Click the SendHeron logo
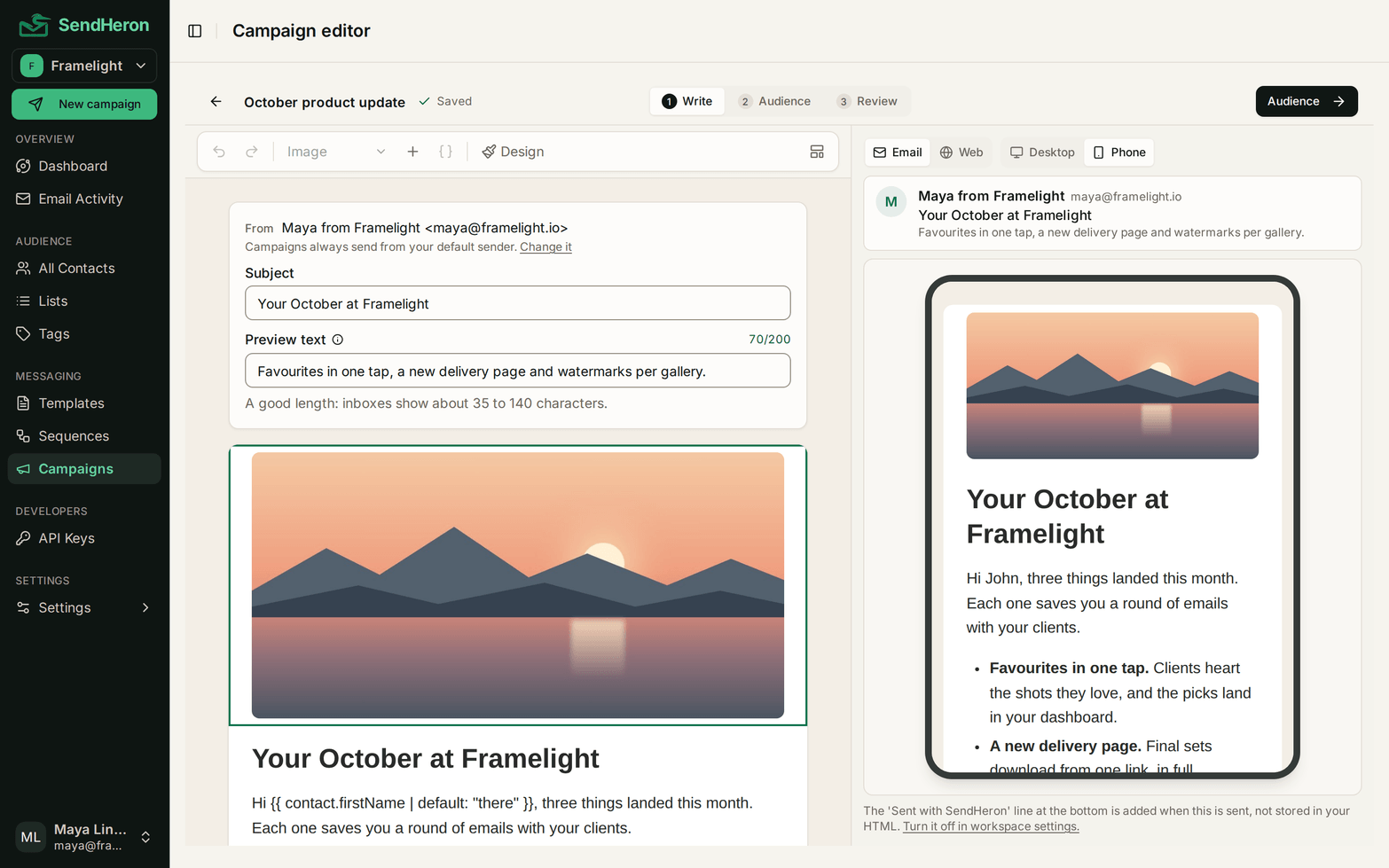The height and width of the screenshot is (868, 1389). coord(84,25)
